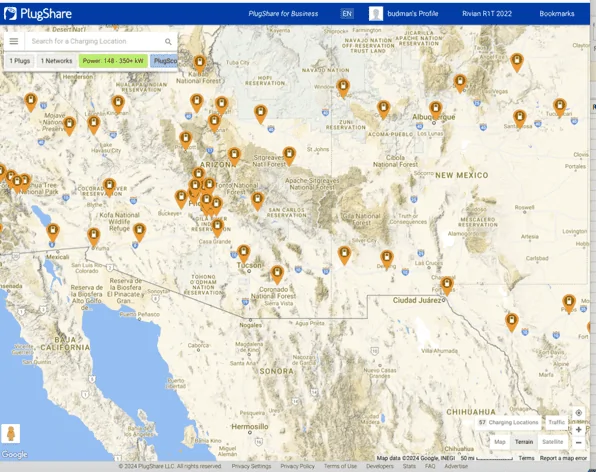The image size is (596, 472).
Task: Click the PlugShare logo
Action: point(38,14)
